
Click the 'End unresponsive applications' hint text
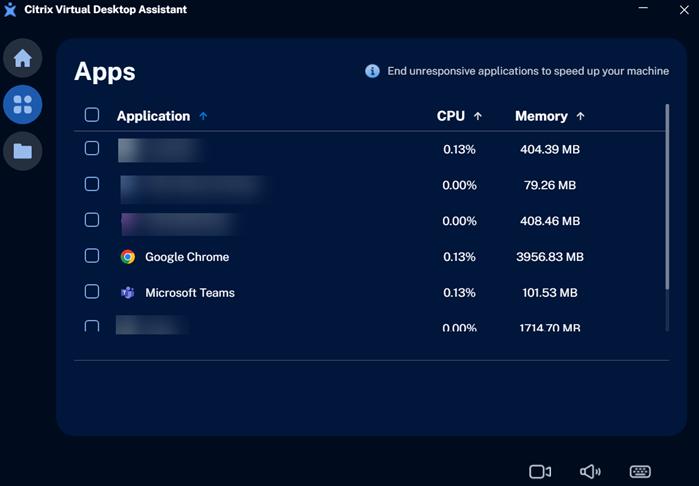tap(528, 71)
